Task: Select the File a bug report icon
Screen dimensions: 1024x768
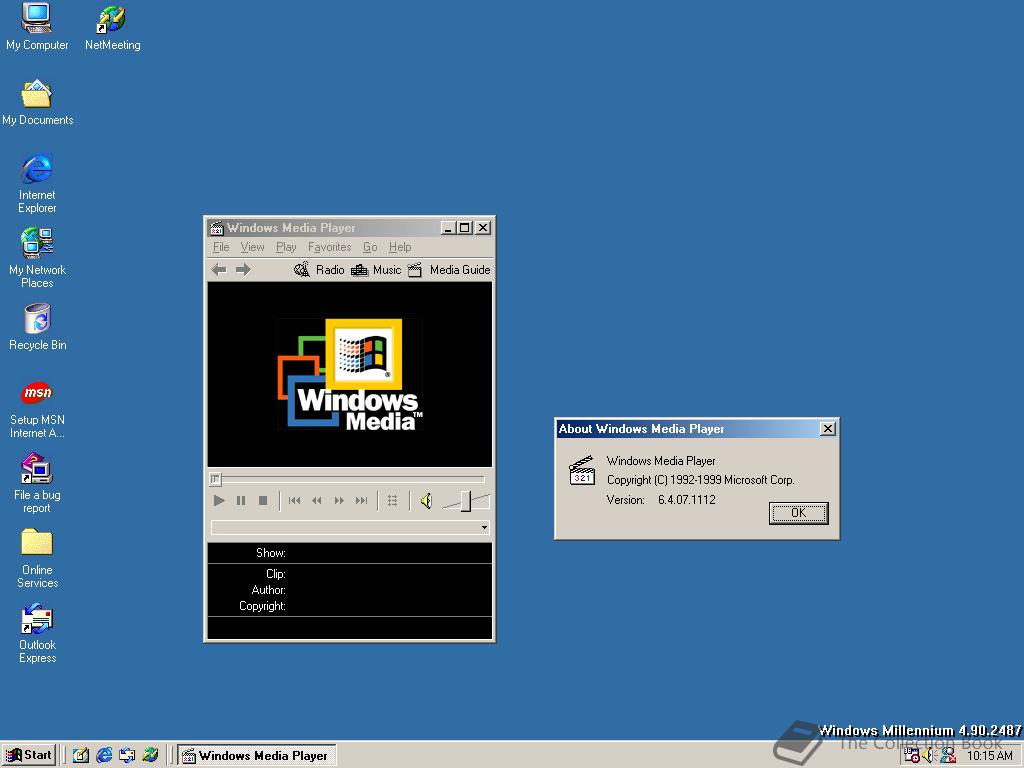Action: pos(37,483)
